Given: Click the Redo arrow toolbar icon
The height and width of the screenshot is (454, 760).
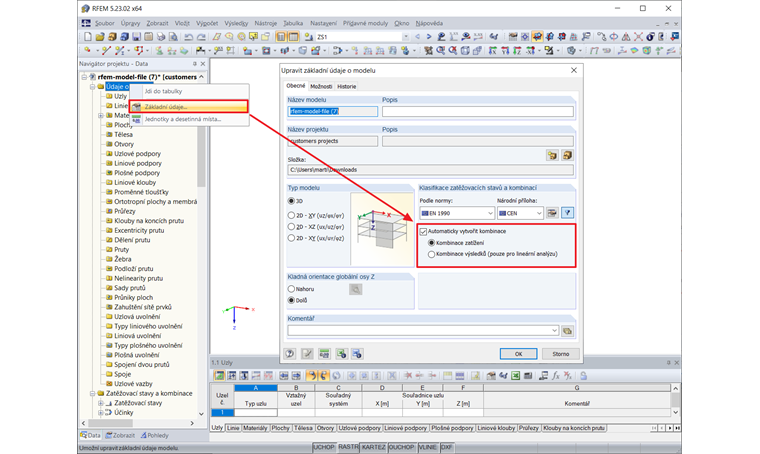Looking at the screenshot, I should tap(201, 37).
